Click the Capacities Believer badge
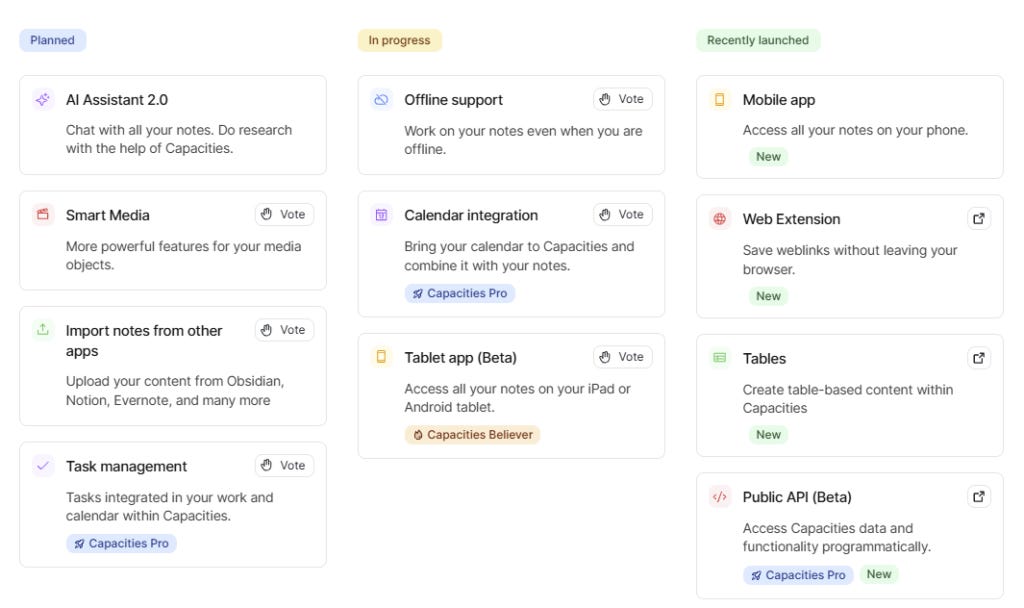1024x608 pixels. [472, 435]
